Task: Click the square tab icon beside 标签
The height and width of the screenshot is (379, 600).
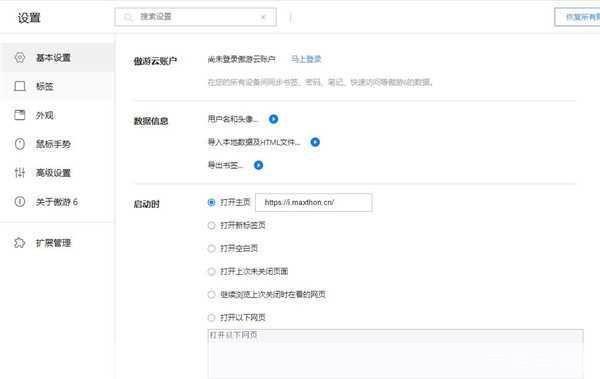Action: click(x=20, y=87)
